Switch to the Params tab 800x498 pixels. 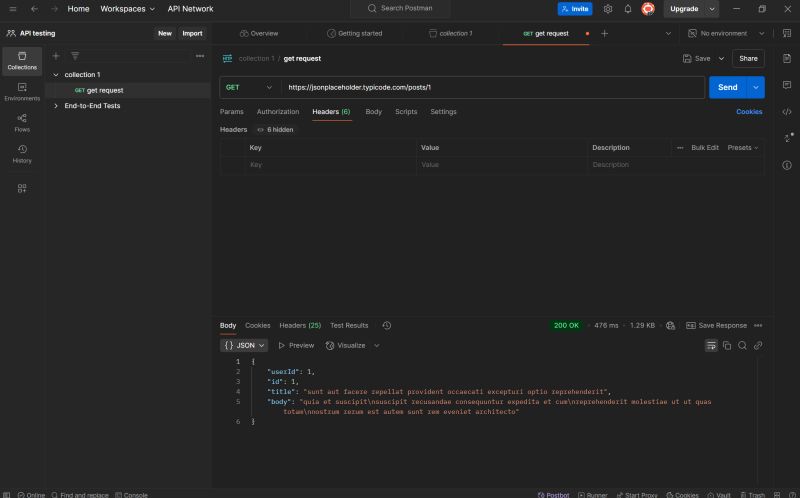(x=232, y=112)
